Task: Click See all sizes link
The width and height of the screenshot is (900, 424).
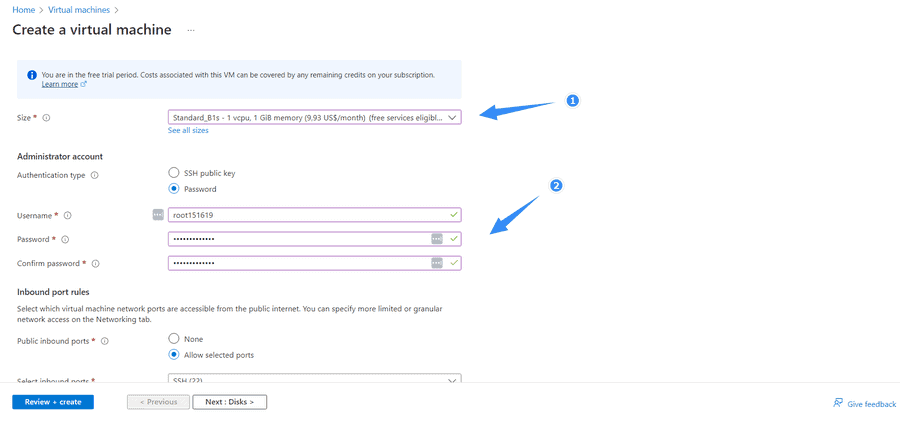Action: [x=188, y=130]
